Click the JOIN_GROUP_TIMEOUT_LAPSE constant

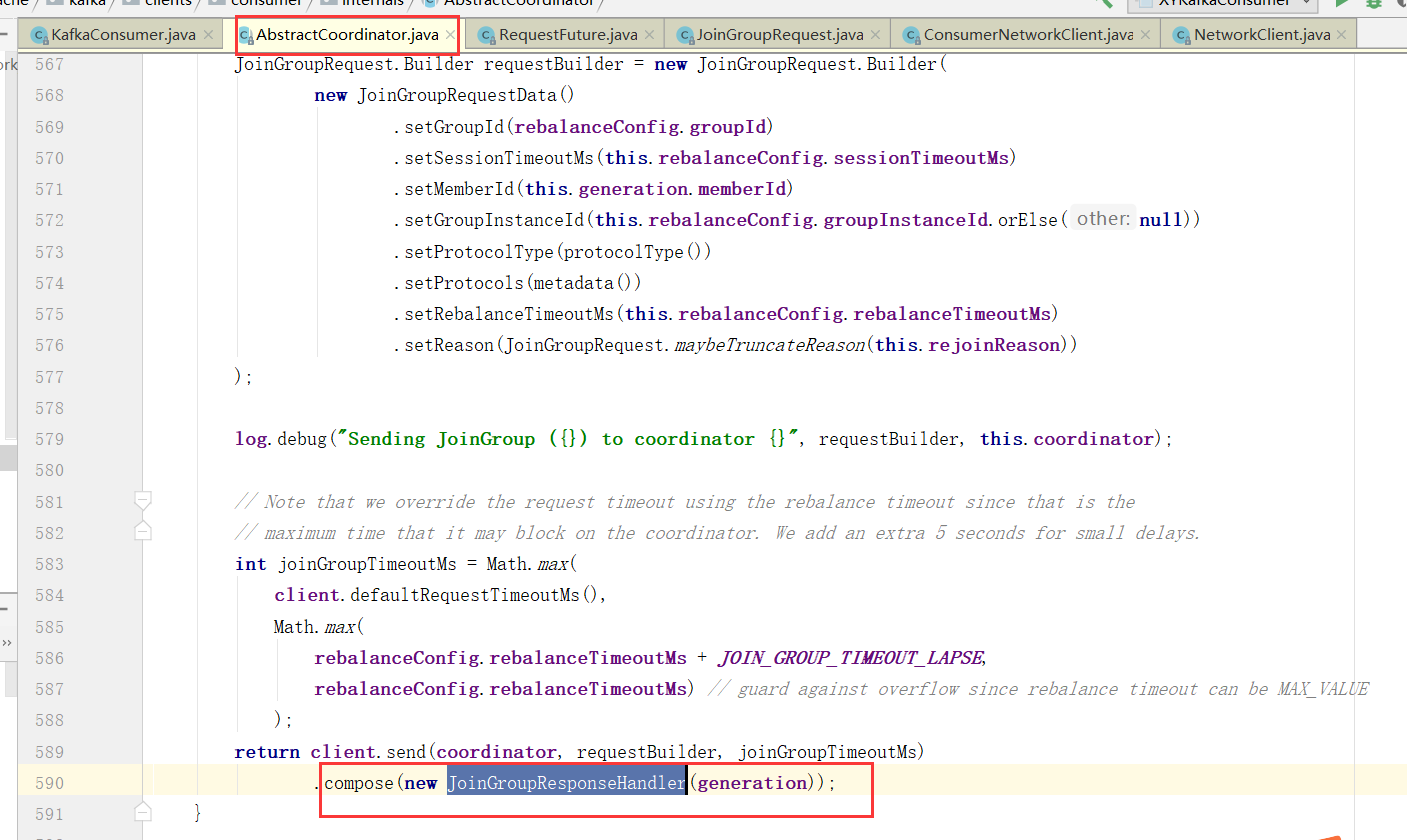click(x=850, y=658)
